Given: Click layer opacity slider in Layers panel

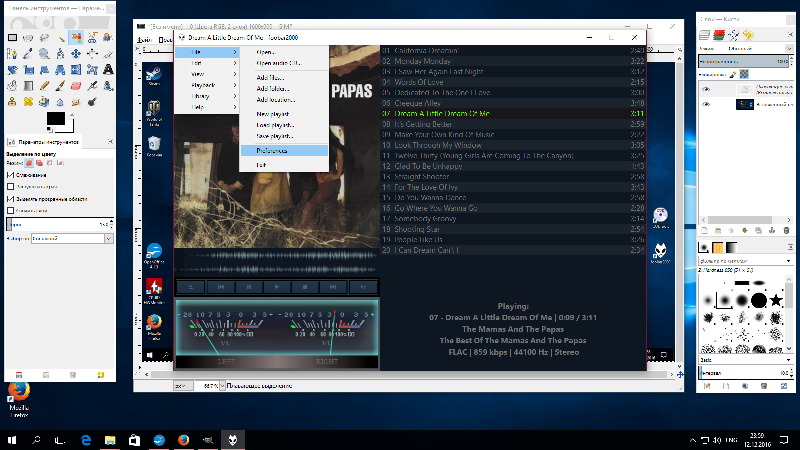Looking at the screenshot, I should 744,61.
